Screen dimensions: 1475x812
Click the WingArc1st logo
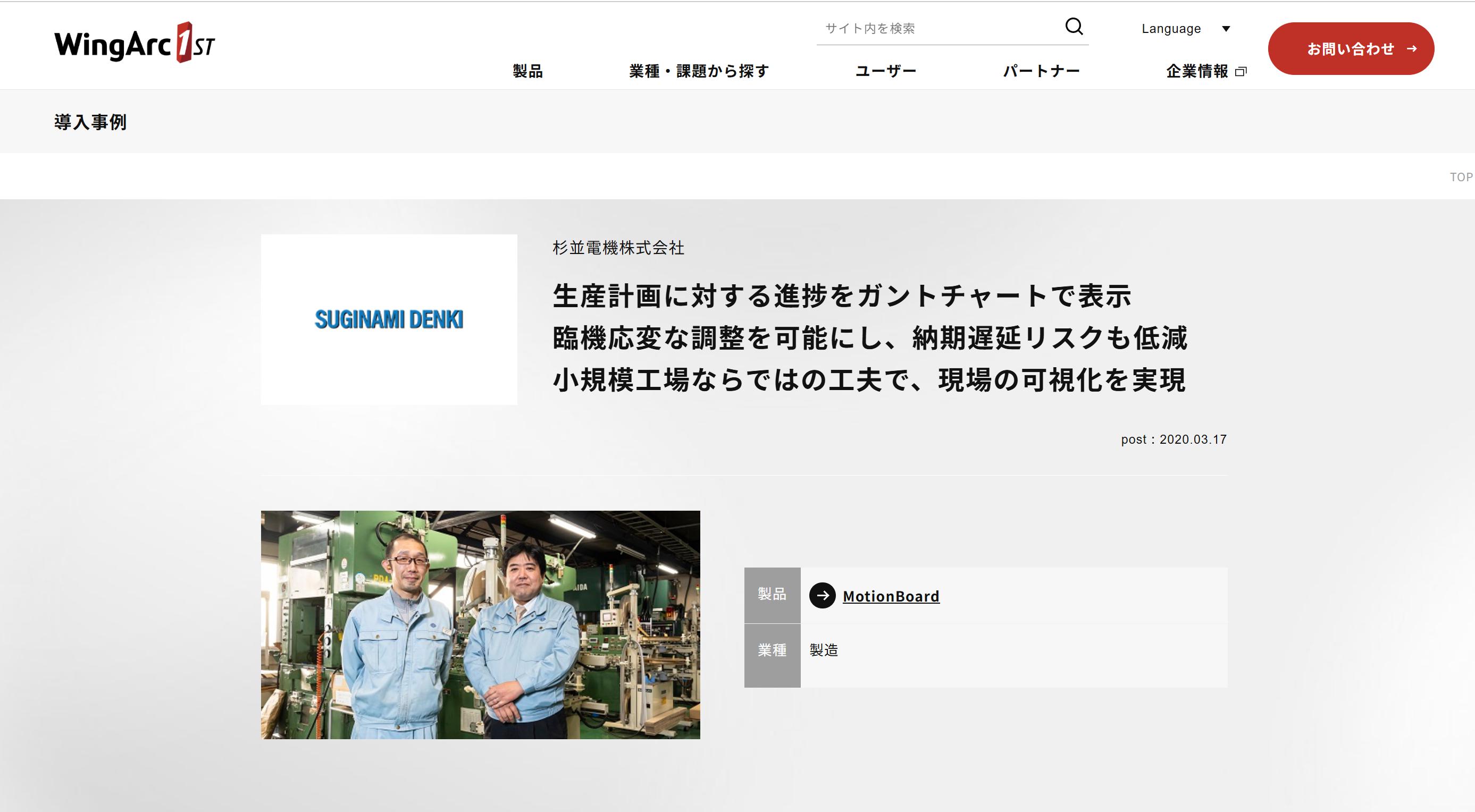point(135,43)
